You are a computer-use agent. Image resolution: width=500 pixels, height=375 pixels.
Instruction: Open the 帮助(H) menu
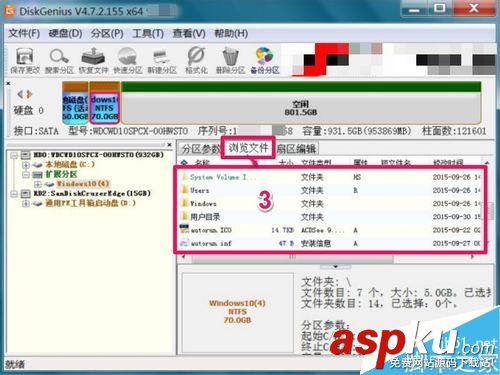[x=231, y=33]
